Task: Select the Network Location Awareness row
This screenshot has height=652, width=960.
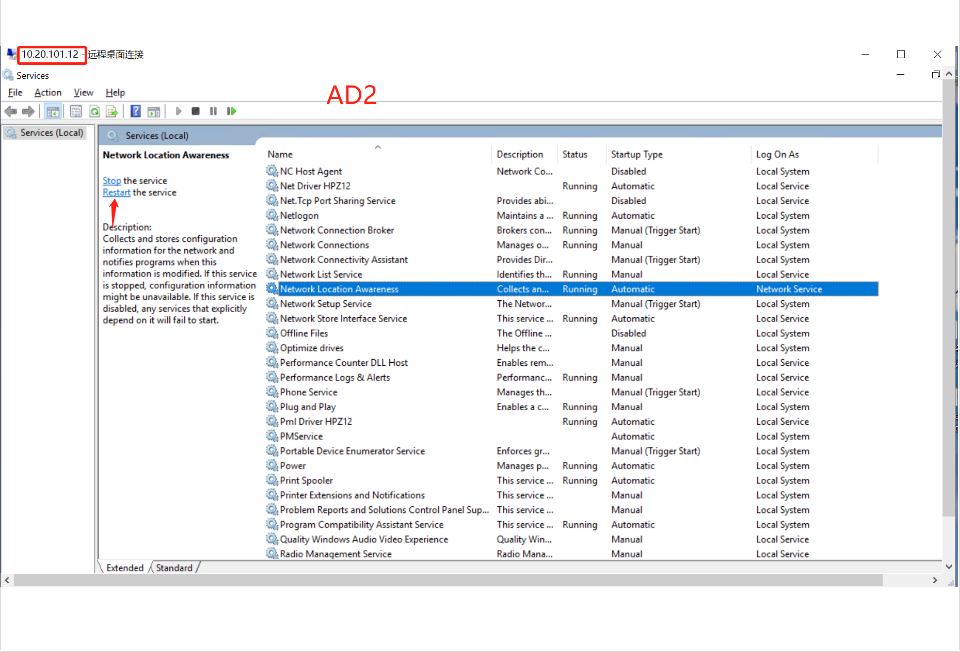Action: click(x=572, y=289)
